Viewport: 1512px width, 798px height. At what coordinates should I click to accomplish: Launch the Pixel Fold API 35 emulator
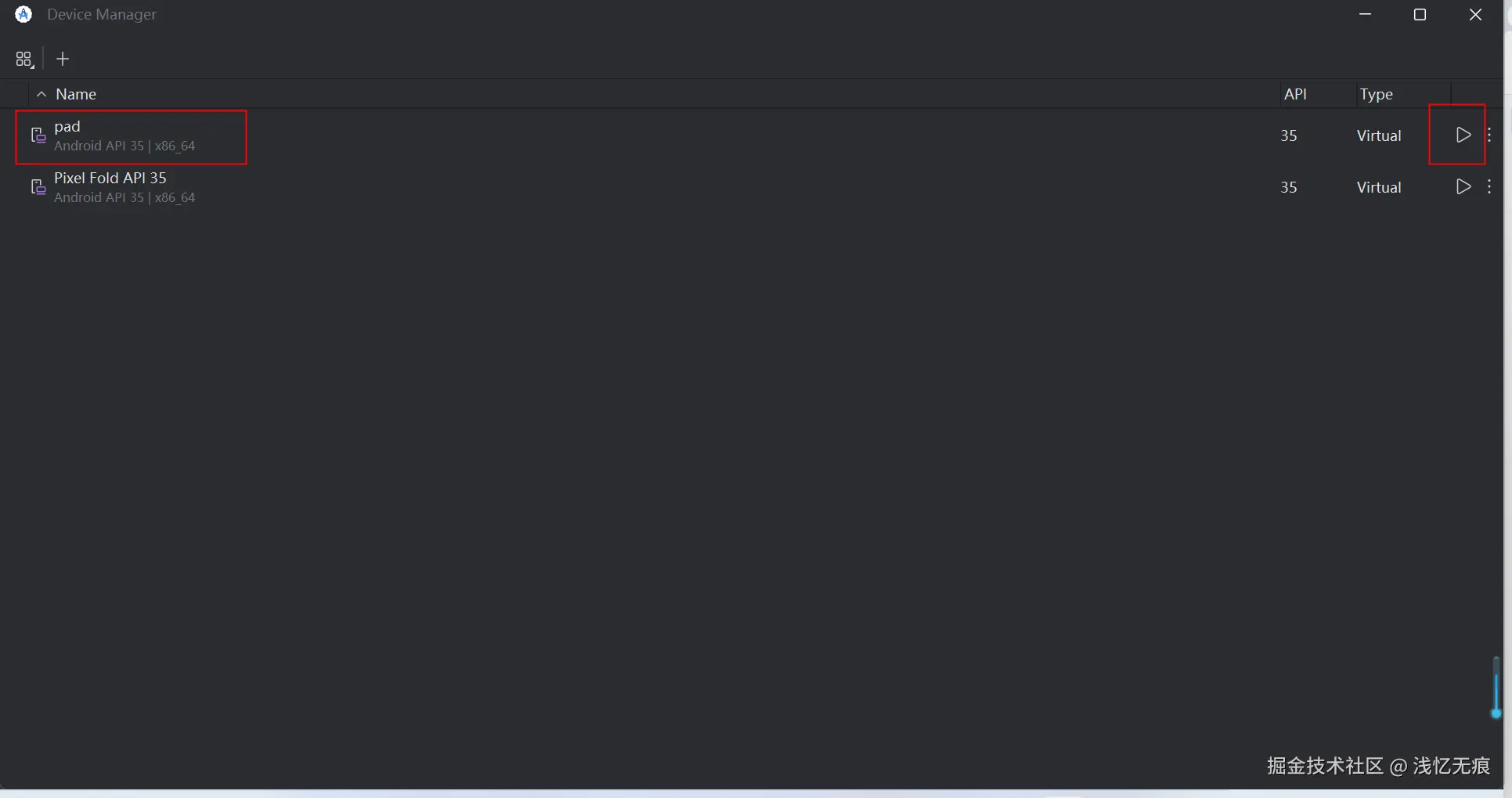[x=1463, y=186]
